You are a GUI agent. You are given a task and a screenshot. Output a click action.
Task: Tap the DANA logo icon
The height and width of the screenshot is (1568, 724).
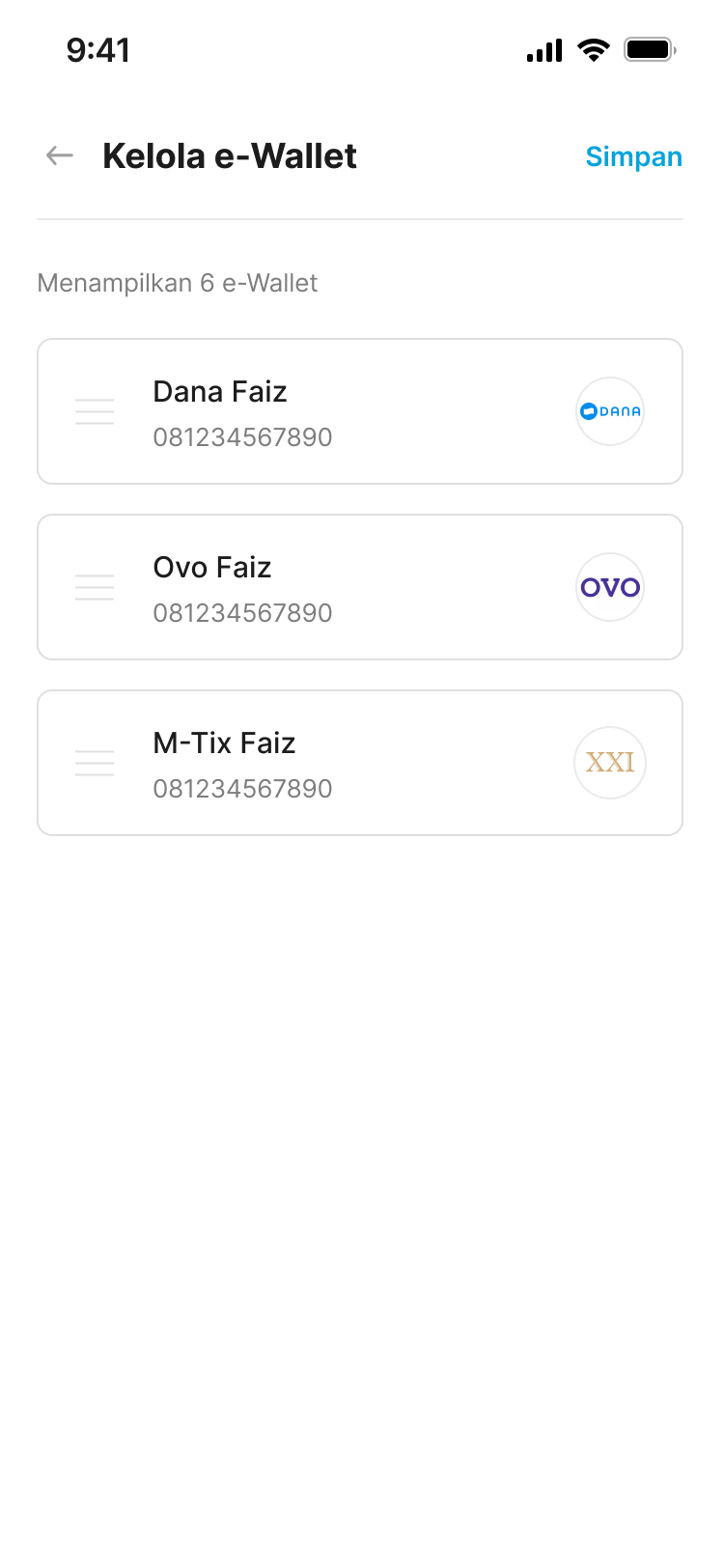(x=610, y=411)
